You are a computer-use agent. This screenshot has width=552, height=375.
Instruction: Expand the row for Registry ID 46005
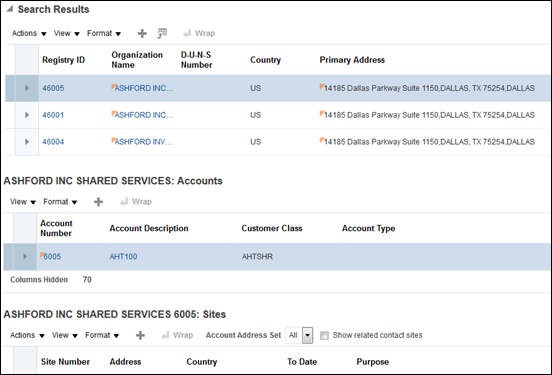[27, 88]
